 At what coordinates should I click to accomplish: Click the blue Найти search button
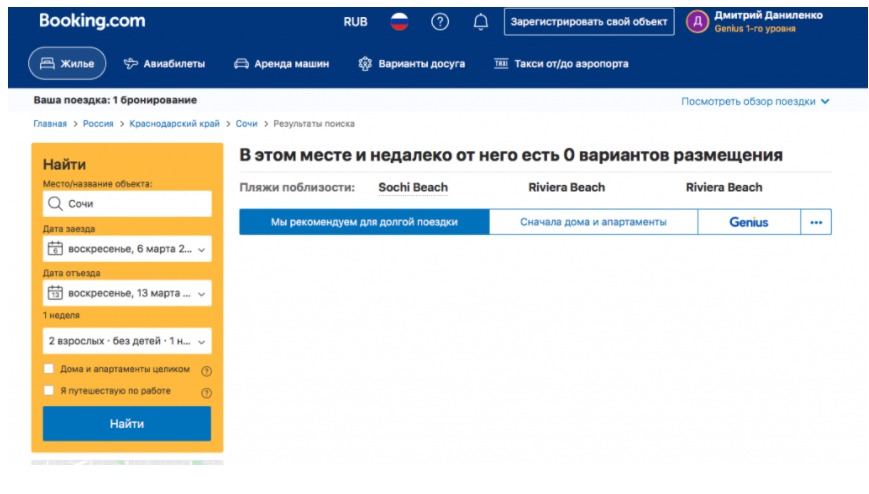(127, 424)
